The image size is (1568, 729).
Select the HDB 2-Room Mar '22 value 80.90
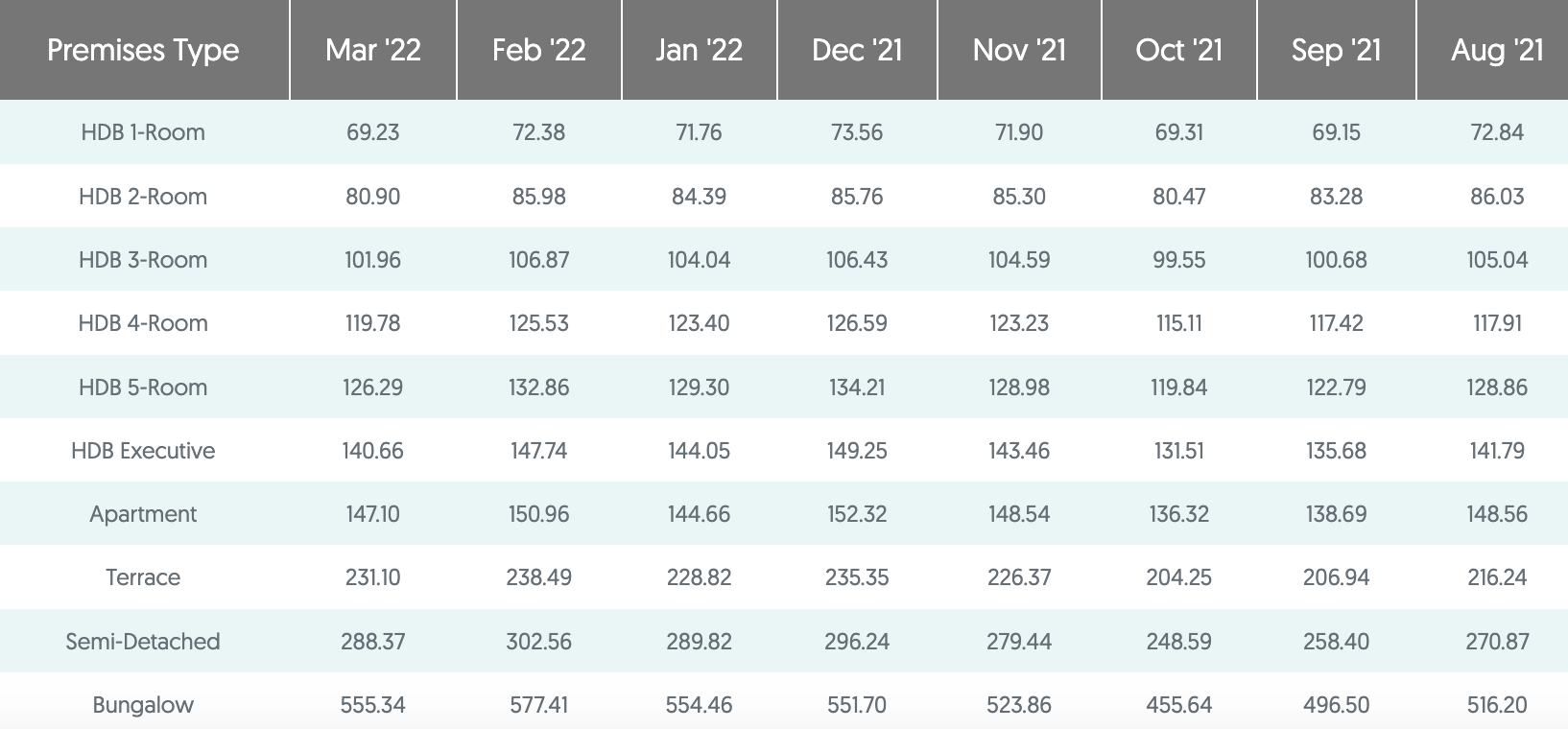[x=373, y=197]
